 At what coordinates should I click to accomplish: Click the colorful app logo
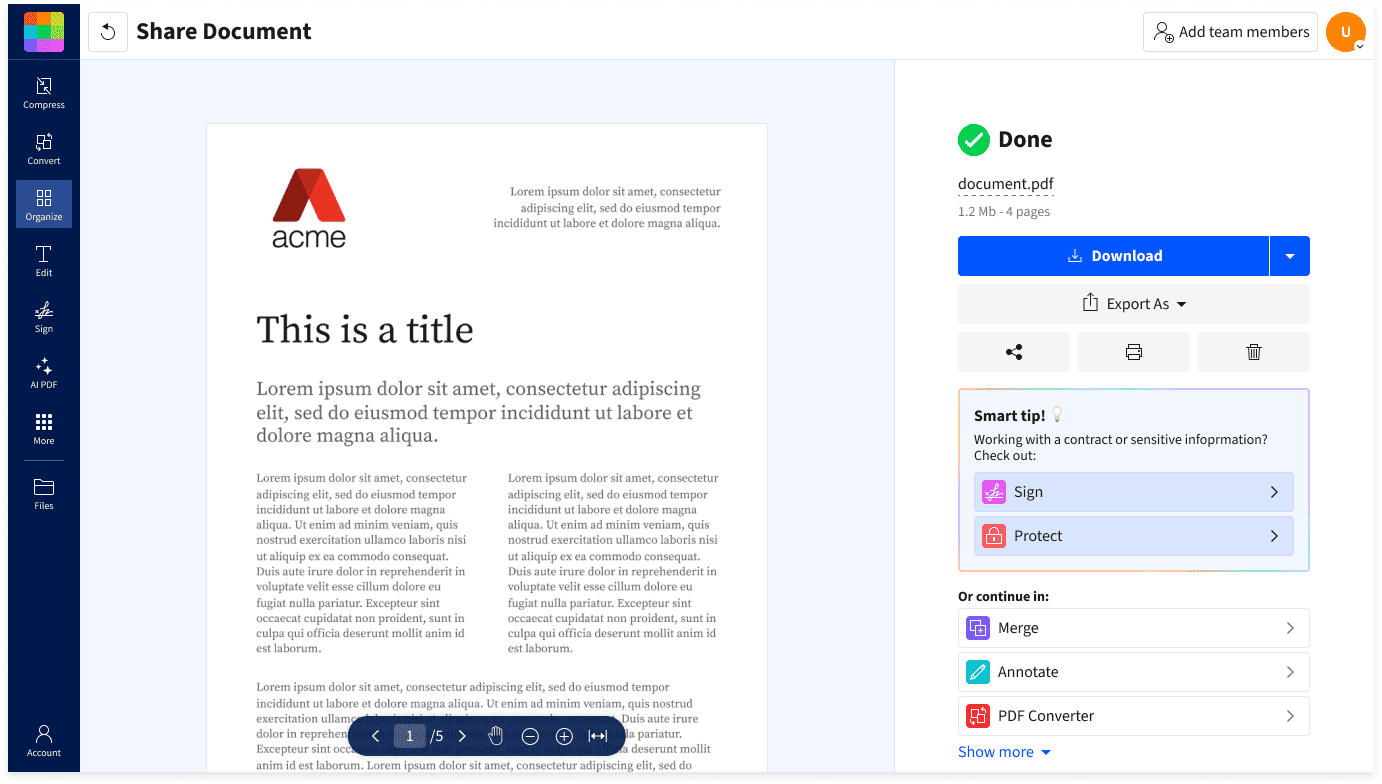44,32
